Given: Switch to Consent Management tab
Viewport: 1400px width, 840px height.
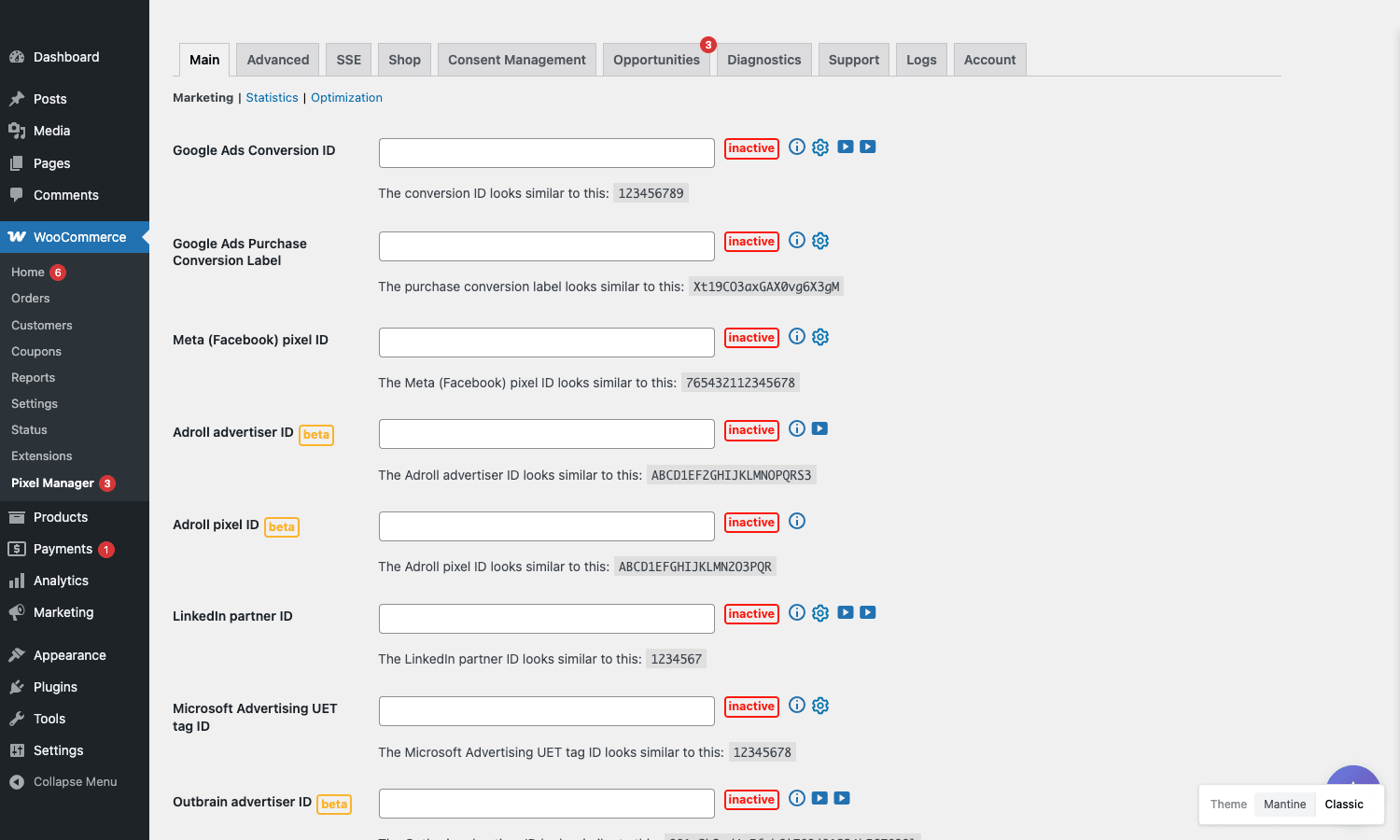Looking at the screenshot, I should 517,60.
